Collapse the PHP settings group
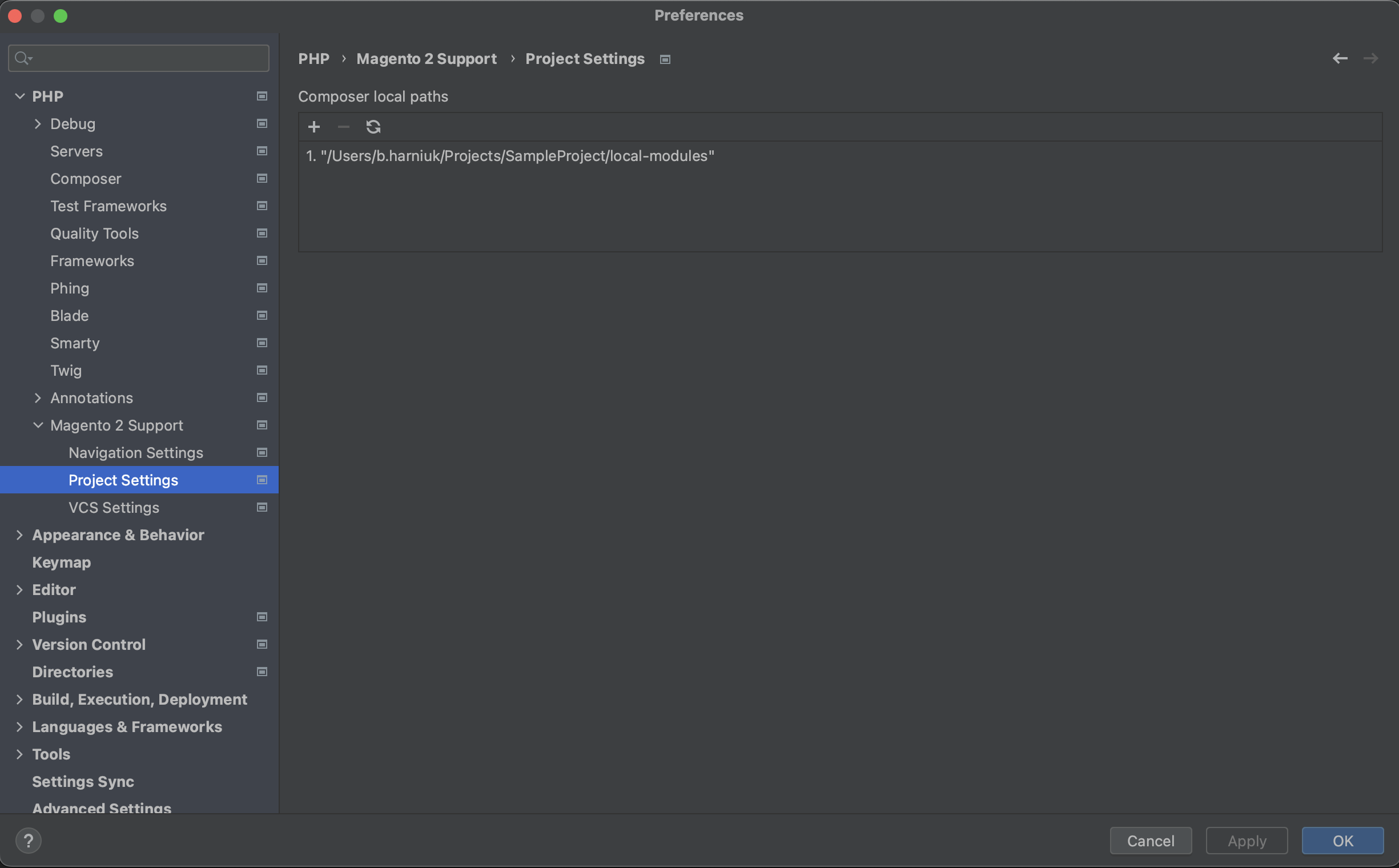 (x=19, y=97)
